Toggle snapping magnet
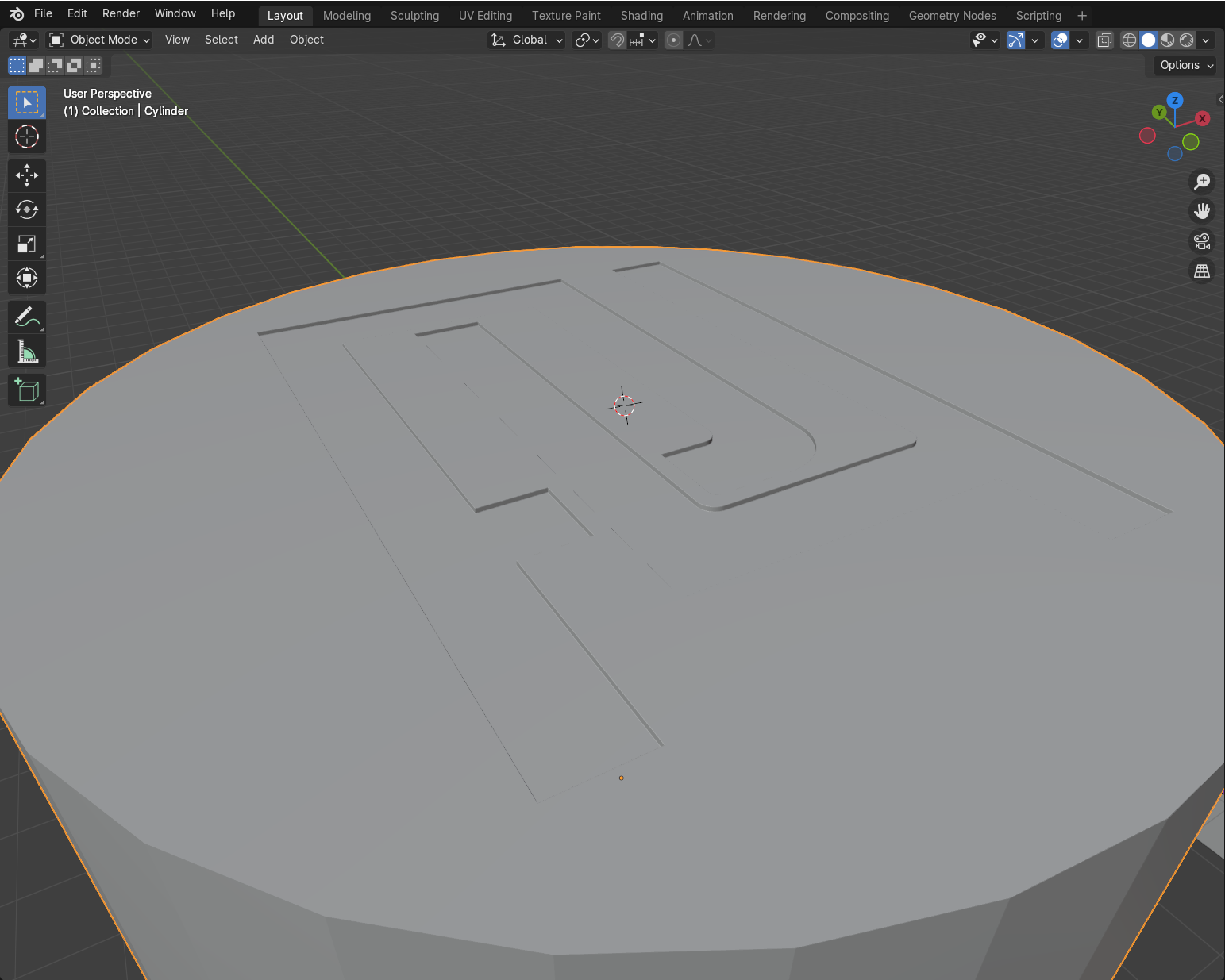 [617, 40]
